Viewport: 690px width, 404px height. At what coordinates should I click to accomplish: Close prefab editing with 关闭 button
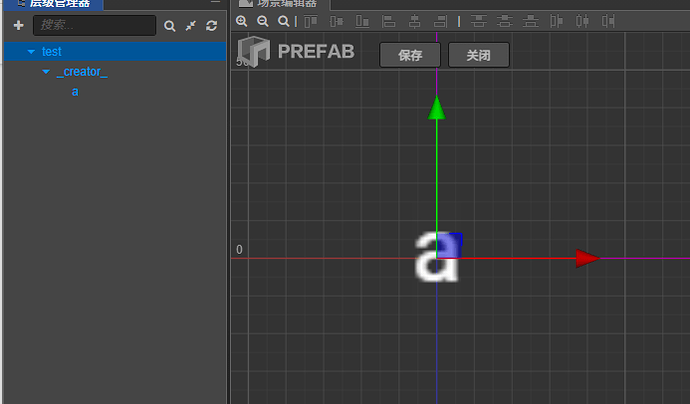pyautogui.click(x=479, y=55)
